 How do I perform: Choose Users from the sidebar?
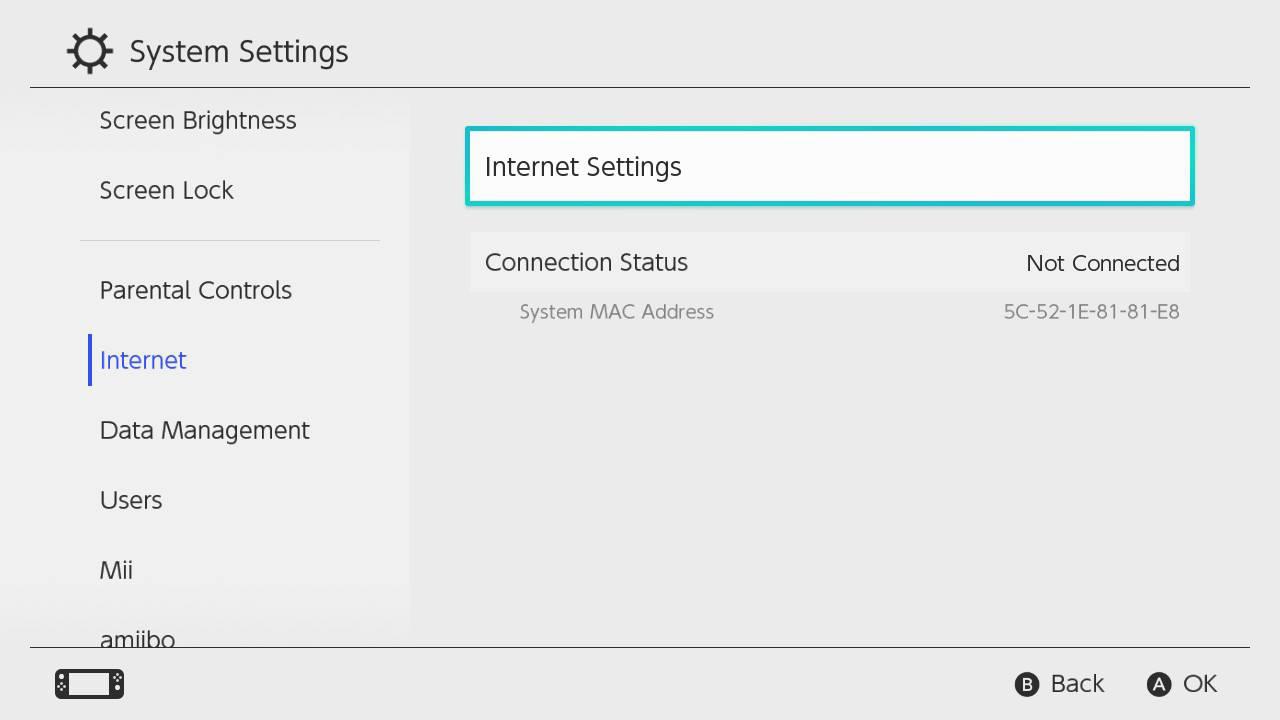(x=131, y=500)
